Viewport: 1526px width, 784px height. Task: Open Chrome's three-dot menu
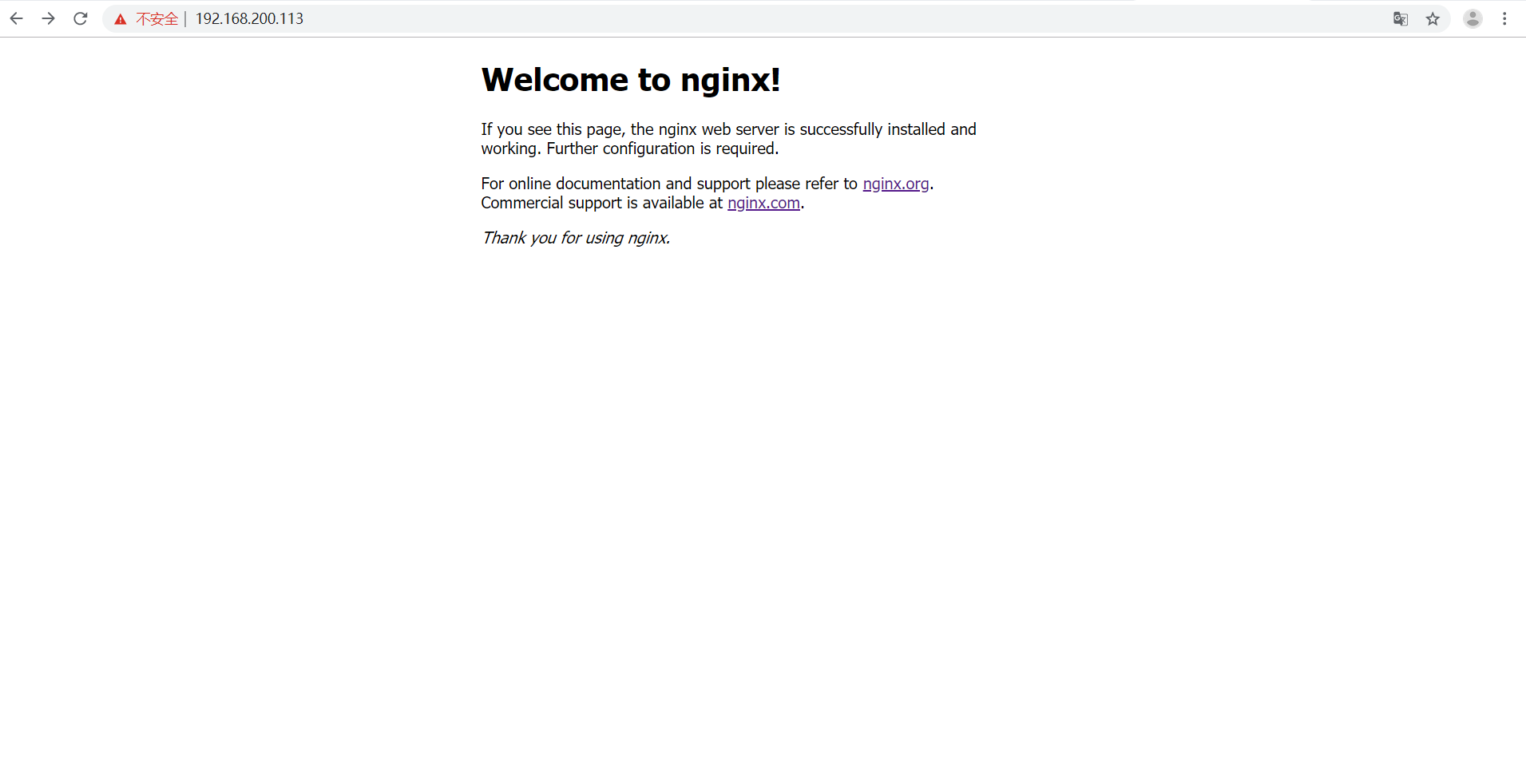(1504, 18)
